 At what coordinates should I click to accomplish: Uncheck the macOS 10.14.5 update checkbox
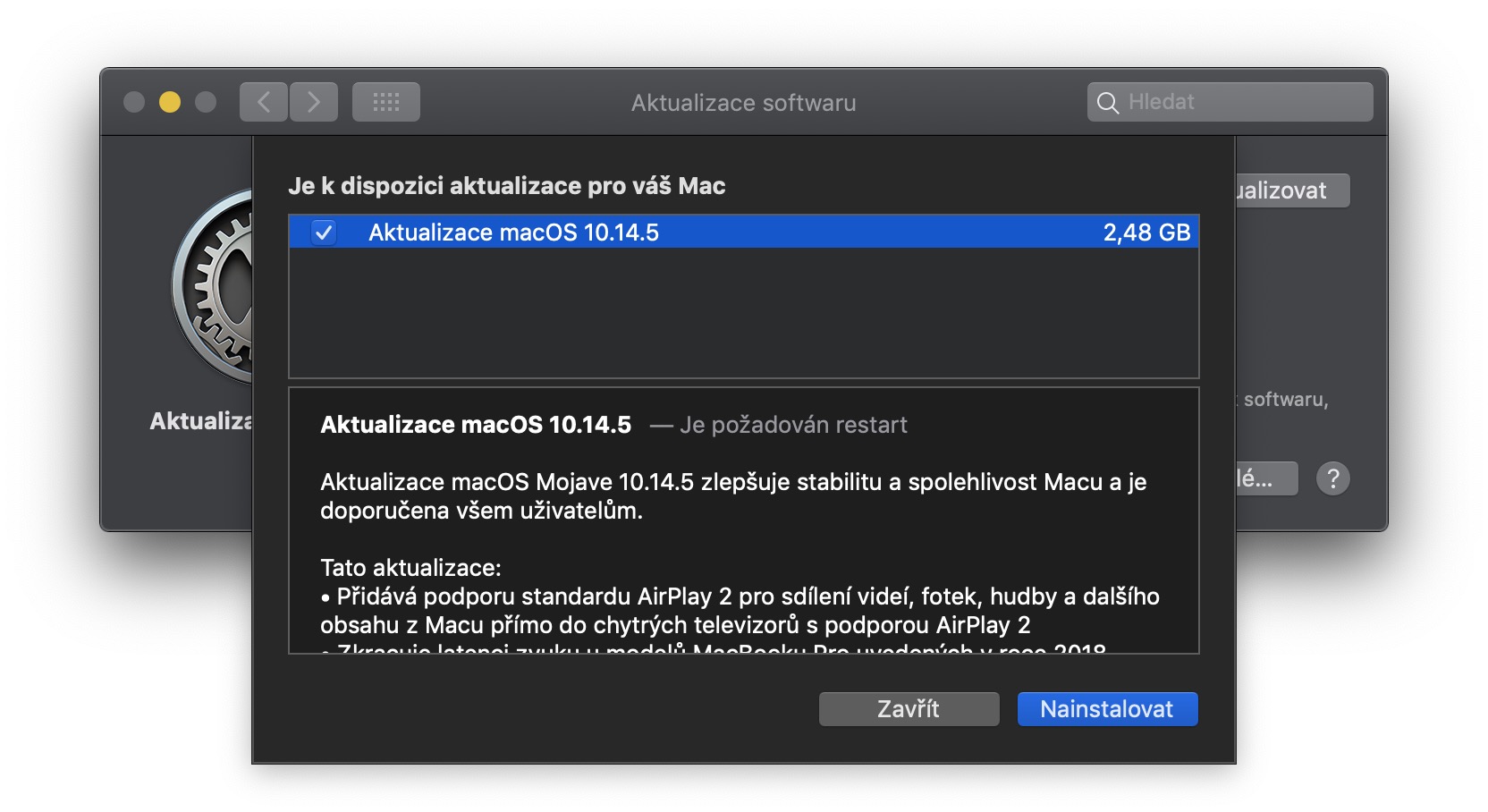[324, 233]
